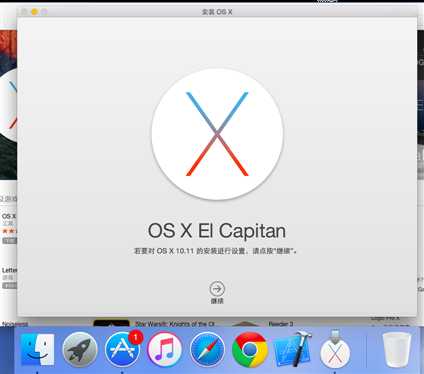Image resolution: width=424 pixels, height=374 pixels.
Task: Click the OS X 10.11 instruction text
Action: coord(215,251)
